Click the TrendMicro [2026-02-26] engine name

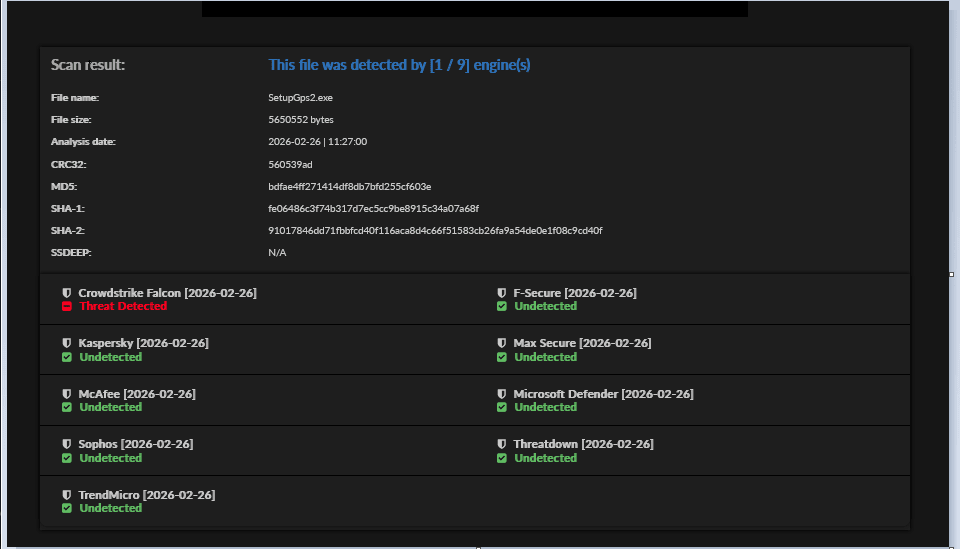click(147, 495)
